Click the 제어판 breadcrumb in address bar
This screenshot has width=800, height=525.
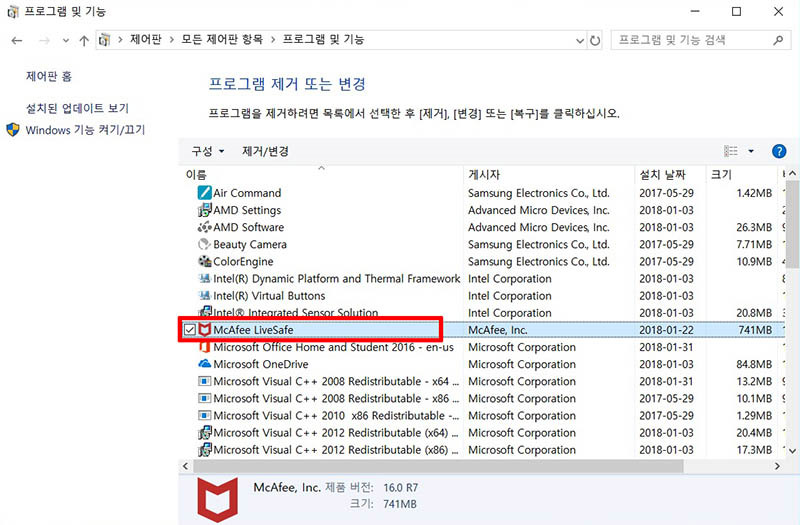[146, 40]
